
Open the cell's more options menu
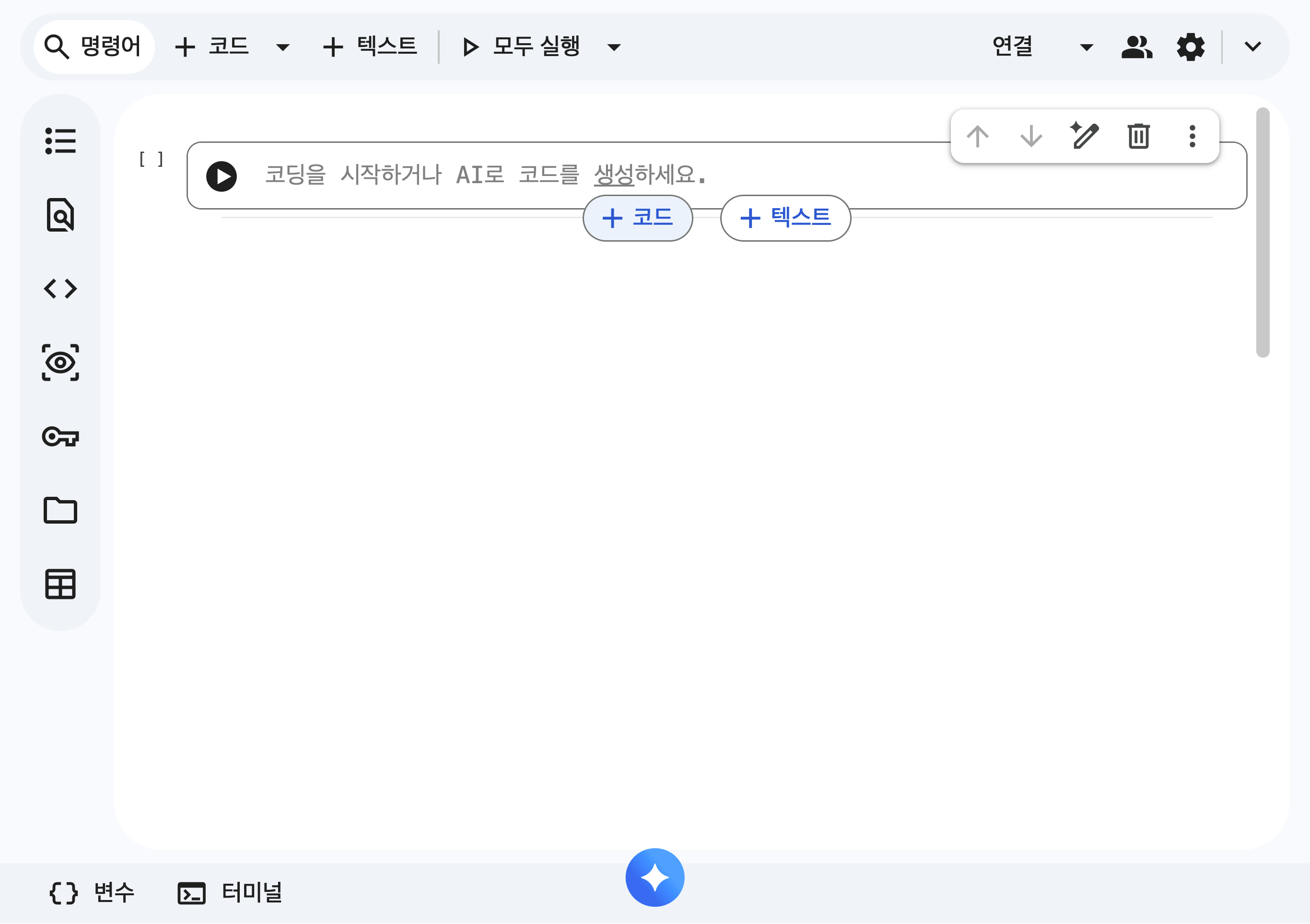[1192, 136]
